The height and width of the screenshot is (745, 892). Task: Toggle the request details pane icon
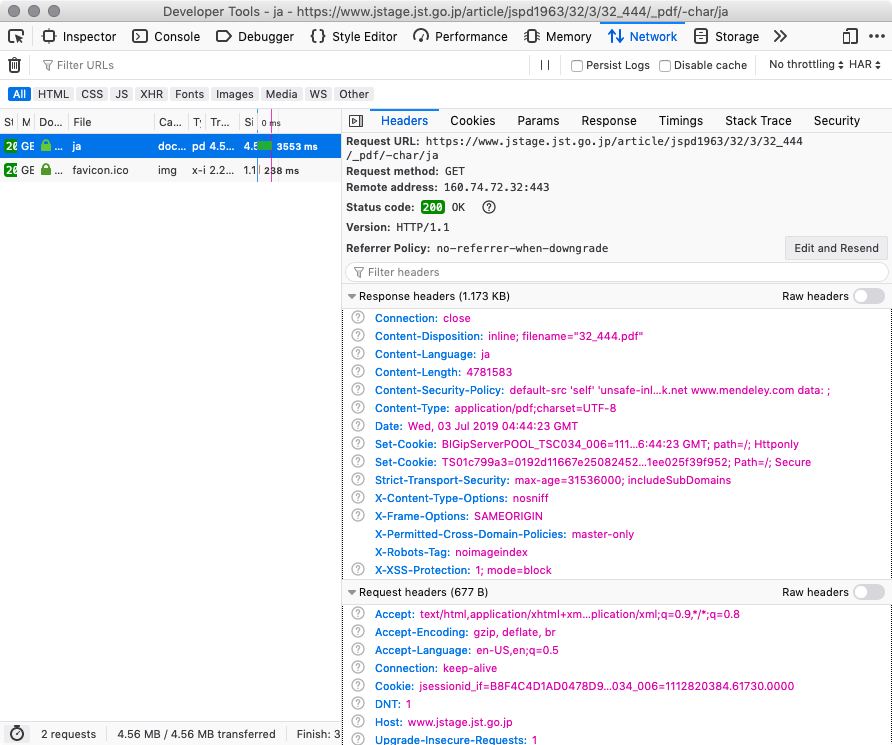355,121
